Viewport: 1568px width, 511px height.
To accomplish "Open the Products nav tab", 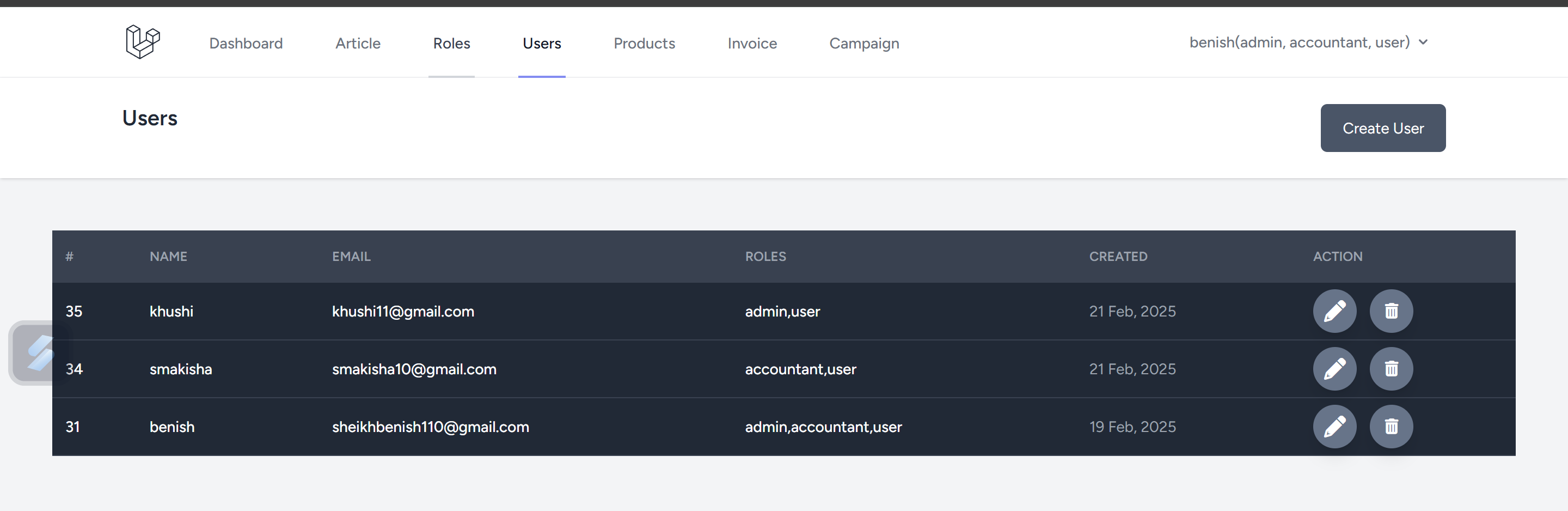I will [x=644, y=43].
